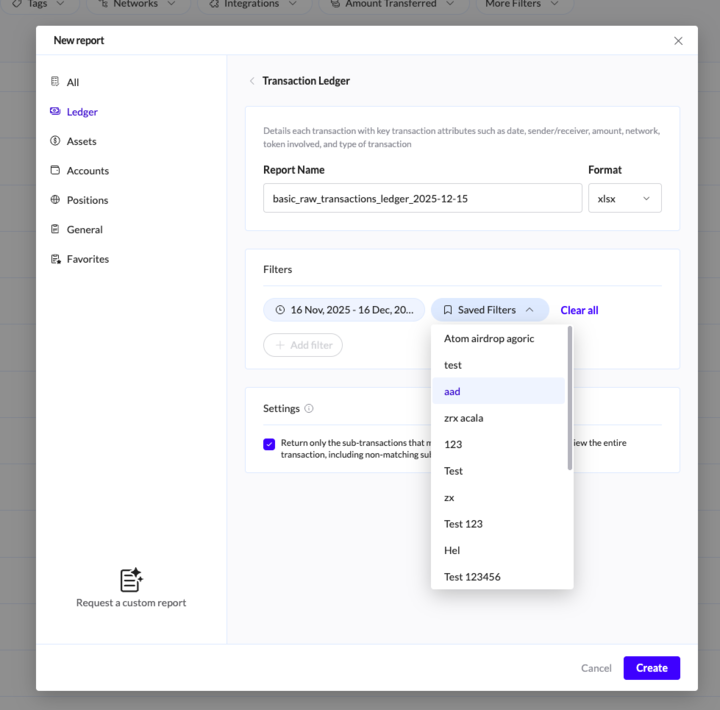Click the Assets coin icon
This screenshot has height=710, width=720.
tap(55, 141)
